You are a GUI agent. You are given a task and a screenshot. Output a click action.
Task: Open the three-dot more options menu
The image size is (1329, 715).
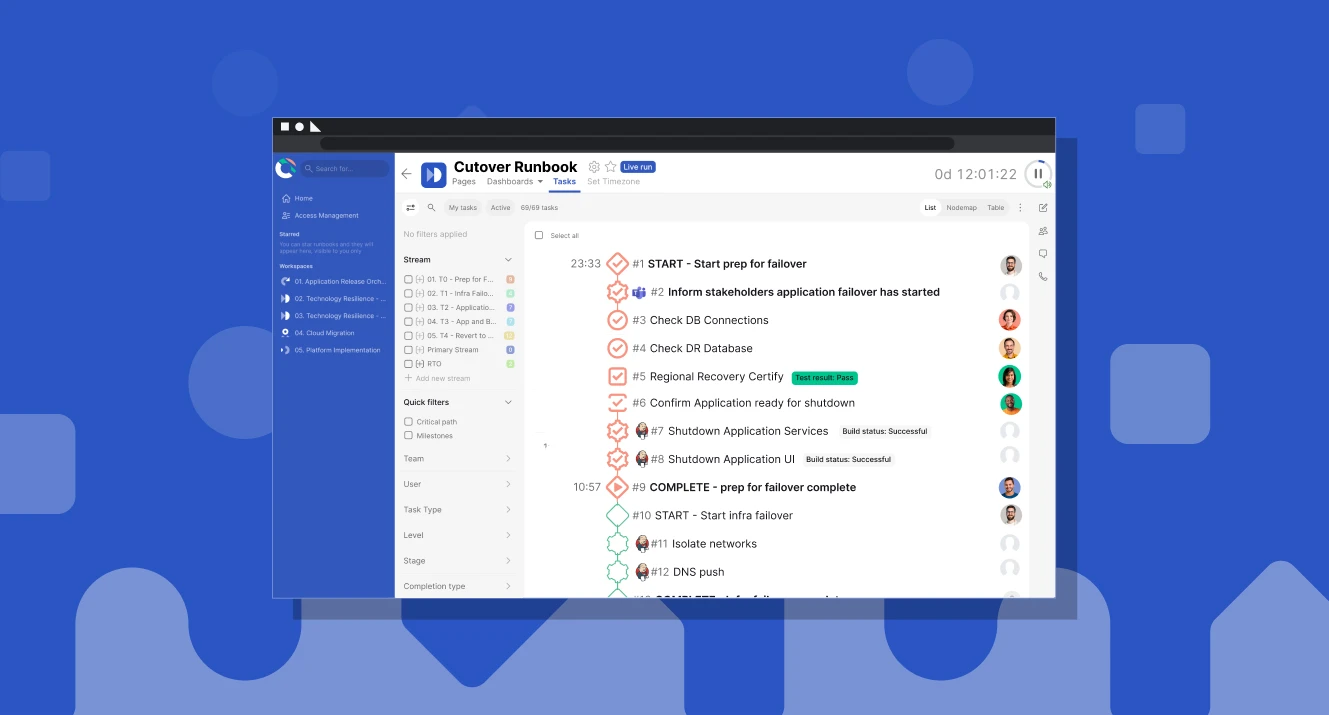tap(1020, 208)
